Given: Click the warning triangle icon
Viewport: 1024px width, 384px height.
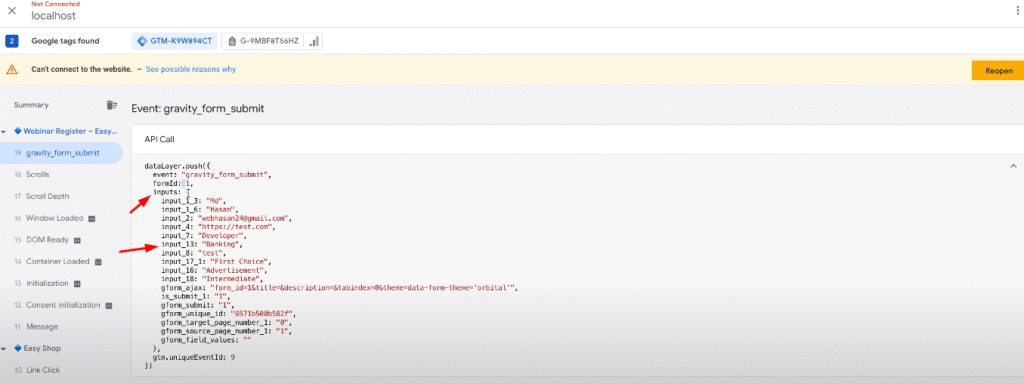Looking at the screenshot, I should point(12,69).
